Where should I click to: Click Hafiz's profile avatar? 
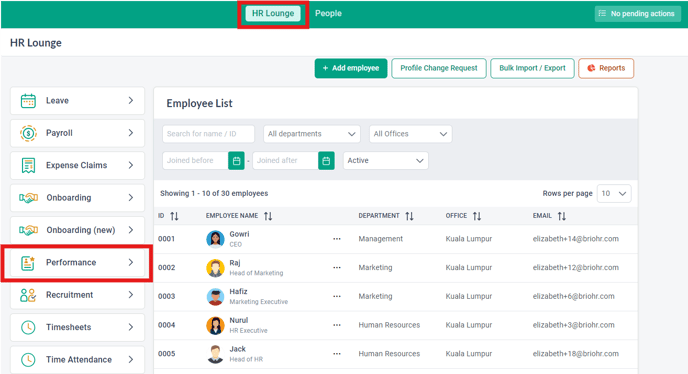[215, 297]
